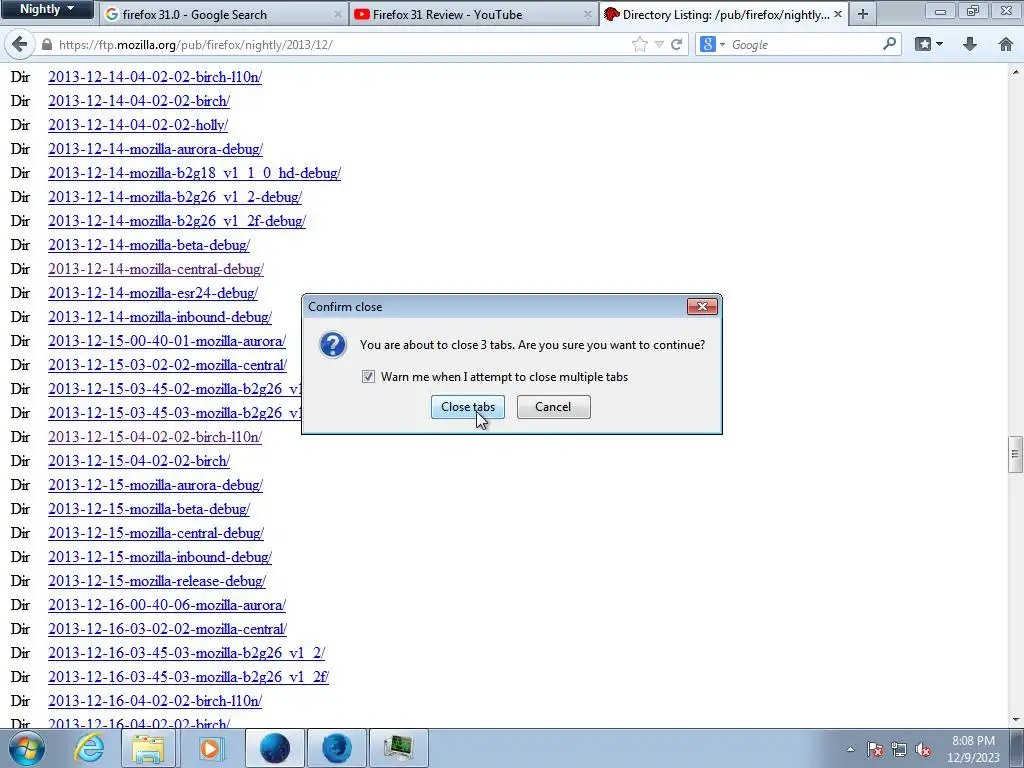Open 2013-12-14-mozilla-beta-debug directory
Screen dimensions: 1024x768
[149, 245]
